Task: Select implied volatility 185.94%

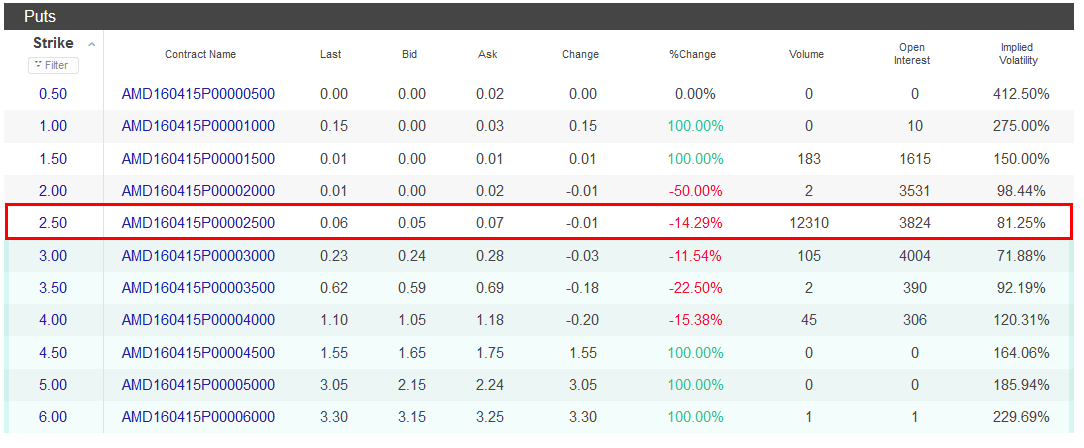Action: point(1019,385)
